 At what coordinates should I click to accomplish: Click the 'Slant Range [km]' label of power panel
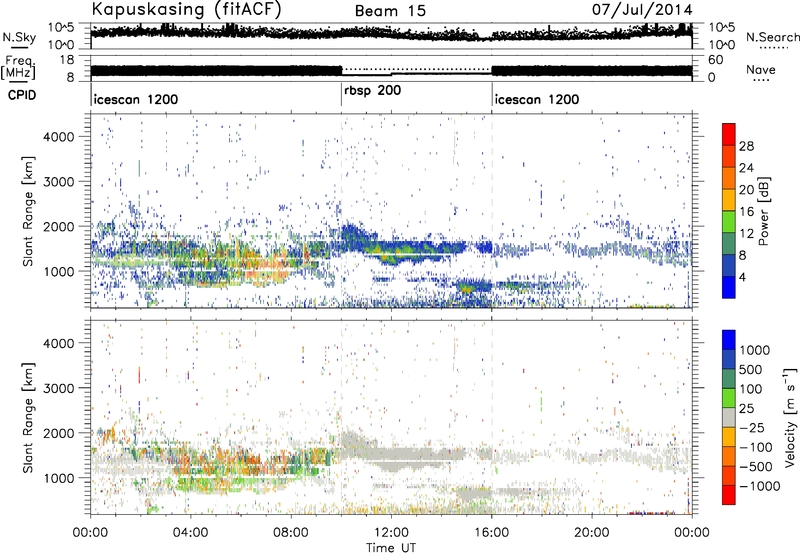(x=28, y=211)
